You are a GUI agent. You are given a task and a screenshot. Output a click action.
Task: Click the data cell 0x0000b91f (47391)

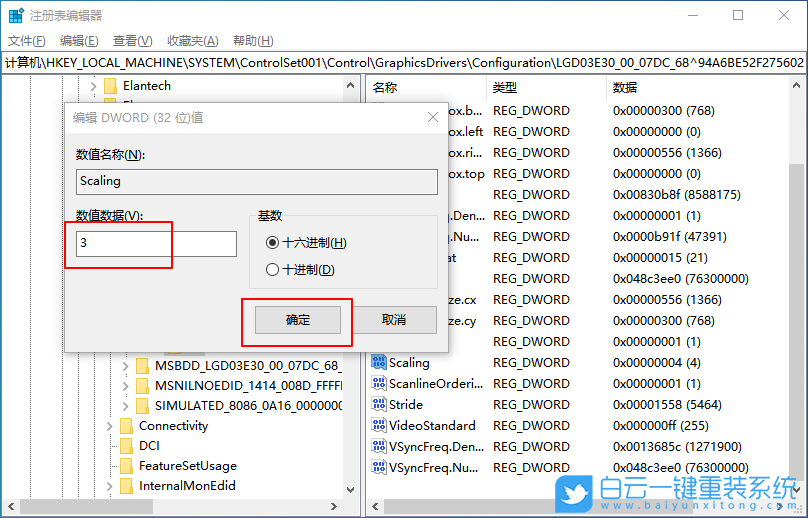(669, 237)
